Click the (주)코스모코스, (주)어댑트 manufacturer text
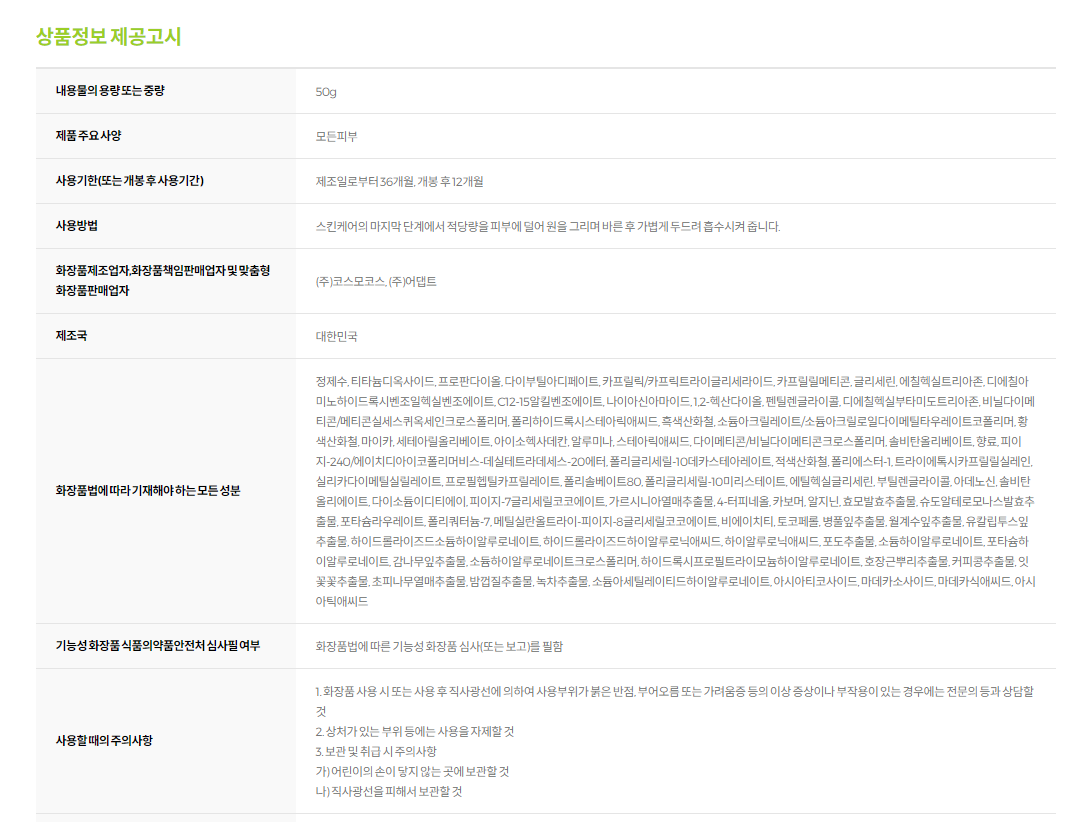This screenshot has height=822, width=1074. pyautogui.click(x=375, y=282)
